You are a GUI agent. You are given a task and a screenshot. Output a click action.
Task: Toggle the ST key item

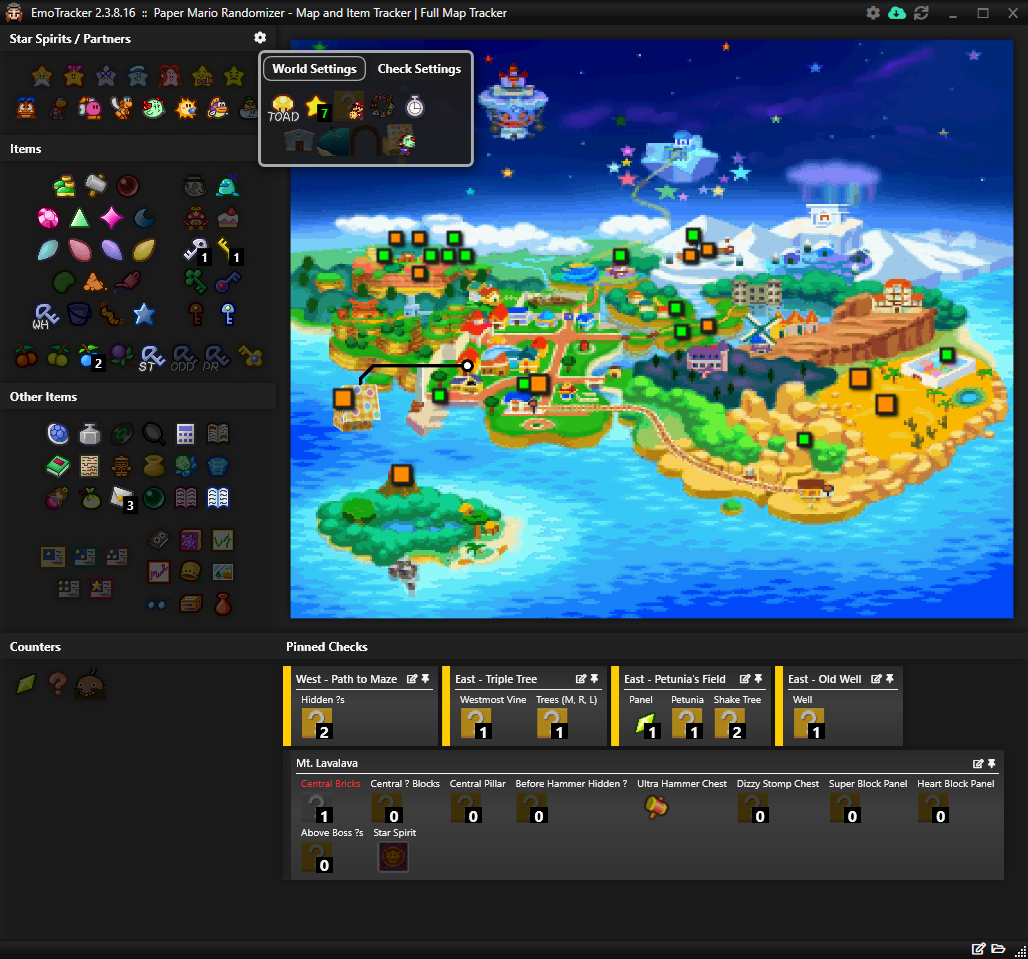point(151,358)
